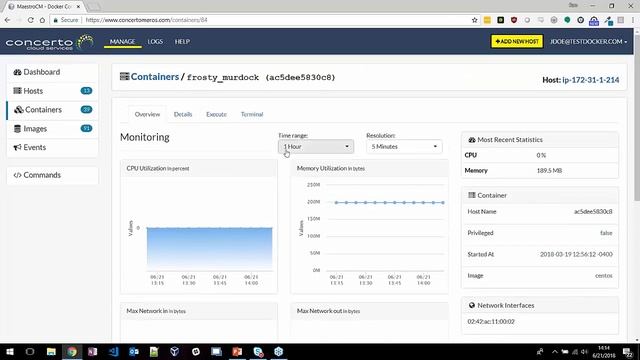Click the Image value centos

click(604, 276)
